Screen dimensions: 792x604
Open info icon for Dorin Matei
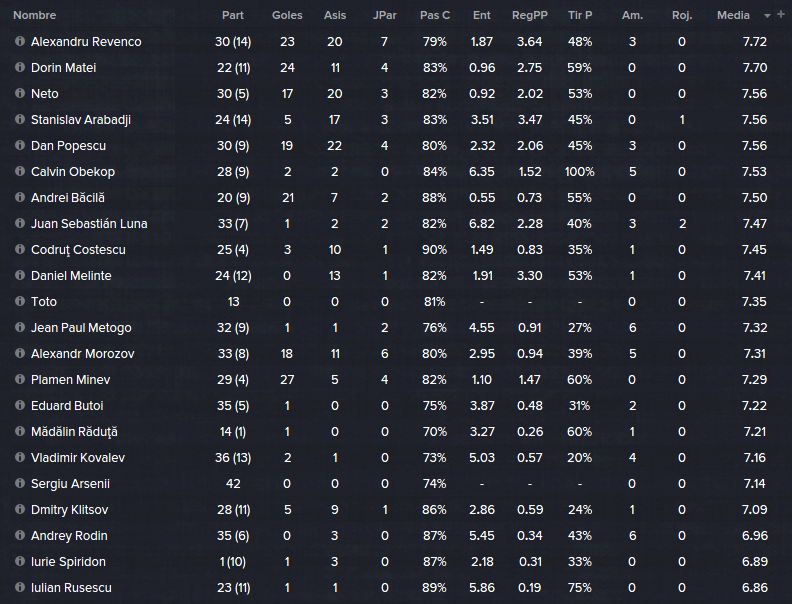[20, 67]
